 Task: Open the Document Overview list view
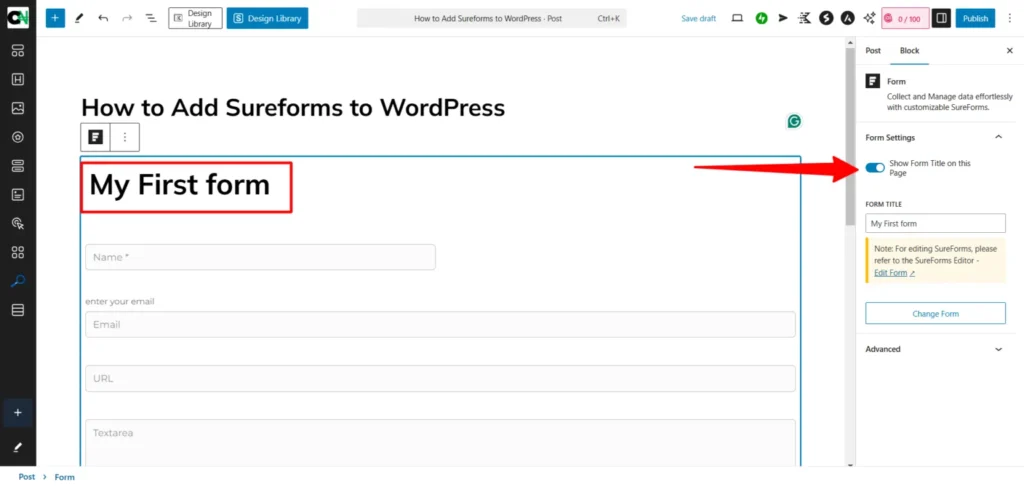pos(151,18)
